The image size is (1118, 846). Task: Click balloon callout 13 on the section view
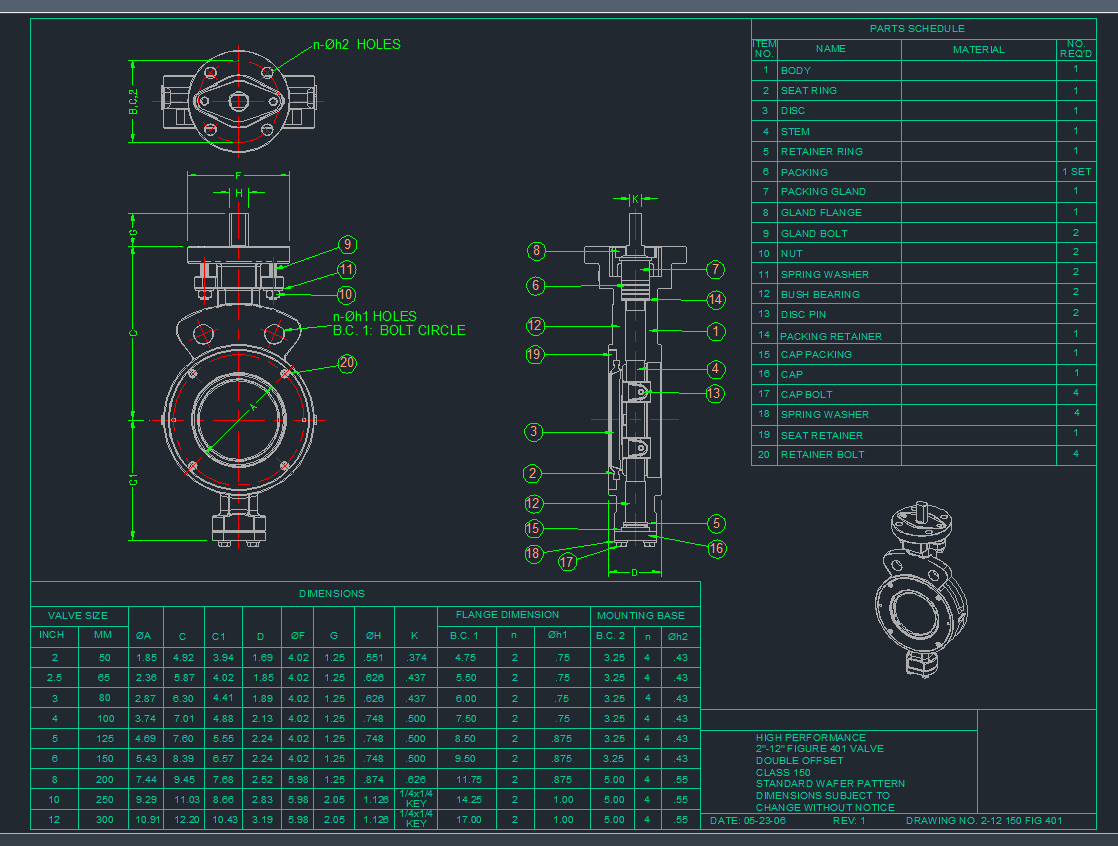tap(714, 393)
